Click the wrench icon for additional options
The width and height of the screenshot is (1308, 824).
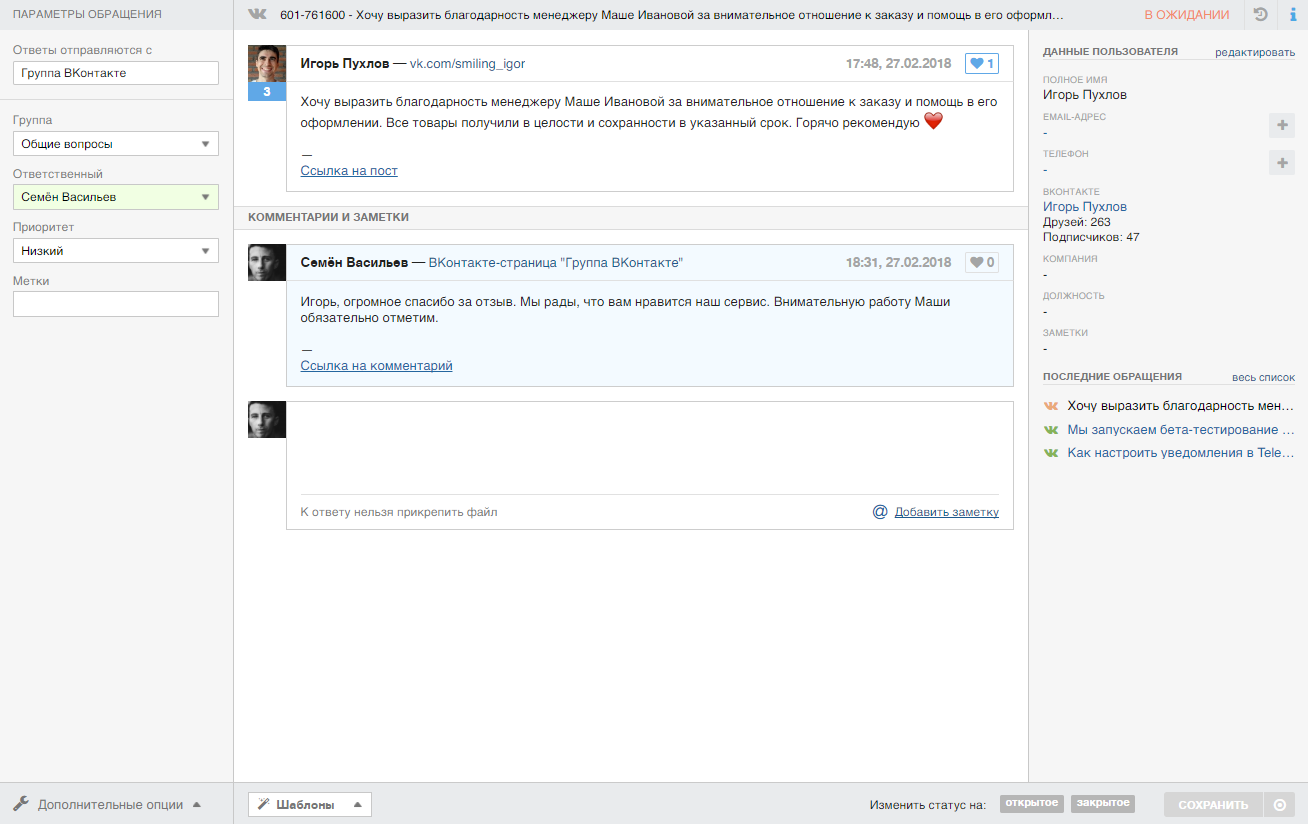(21, 804)
